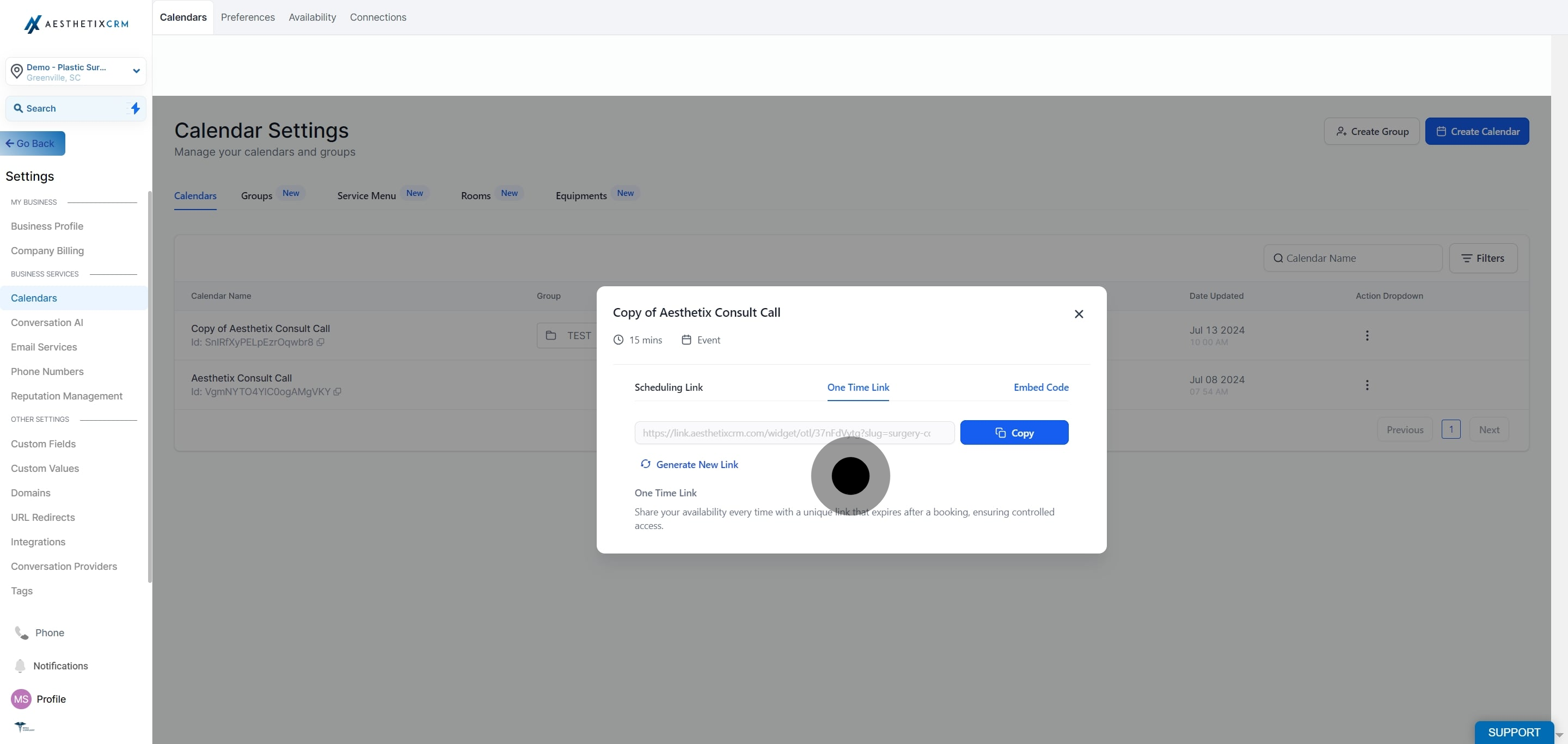Click the SUPPORT button

click(x=1514, y=733)
